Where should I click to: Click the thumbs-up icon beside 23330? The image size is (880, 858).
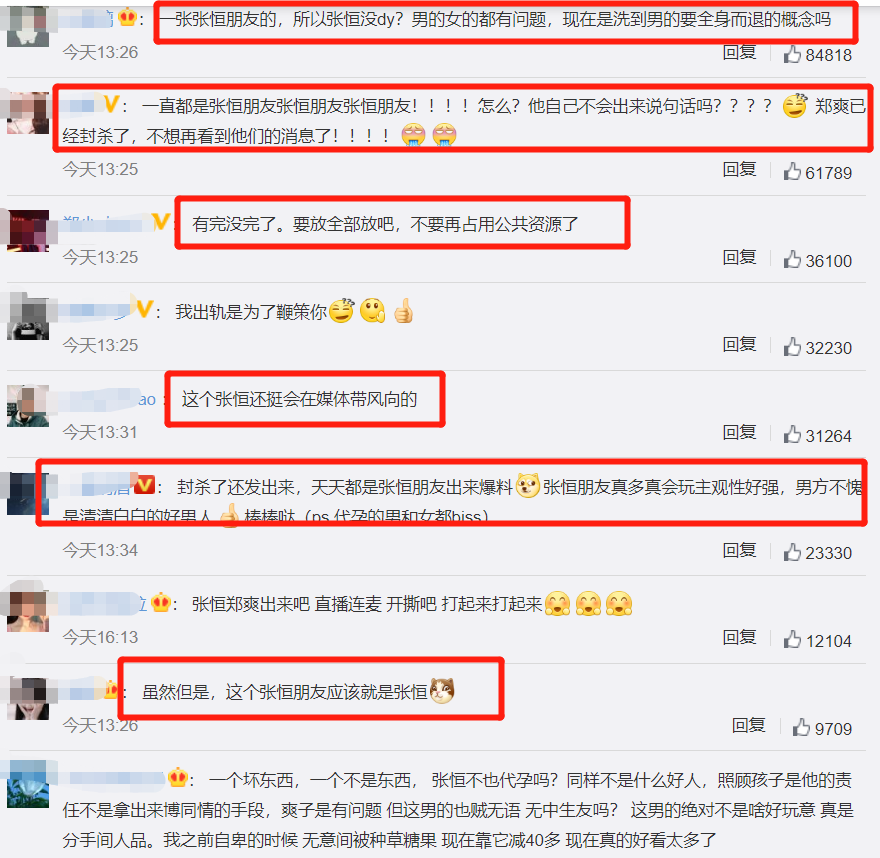click(792, 552)
